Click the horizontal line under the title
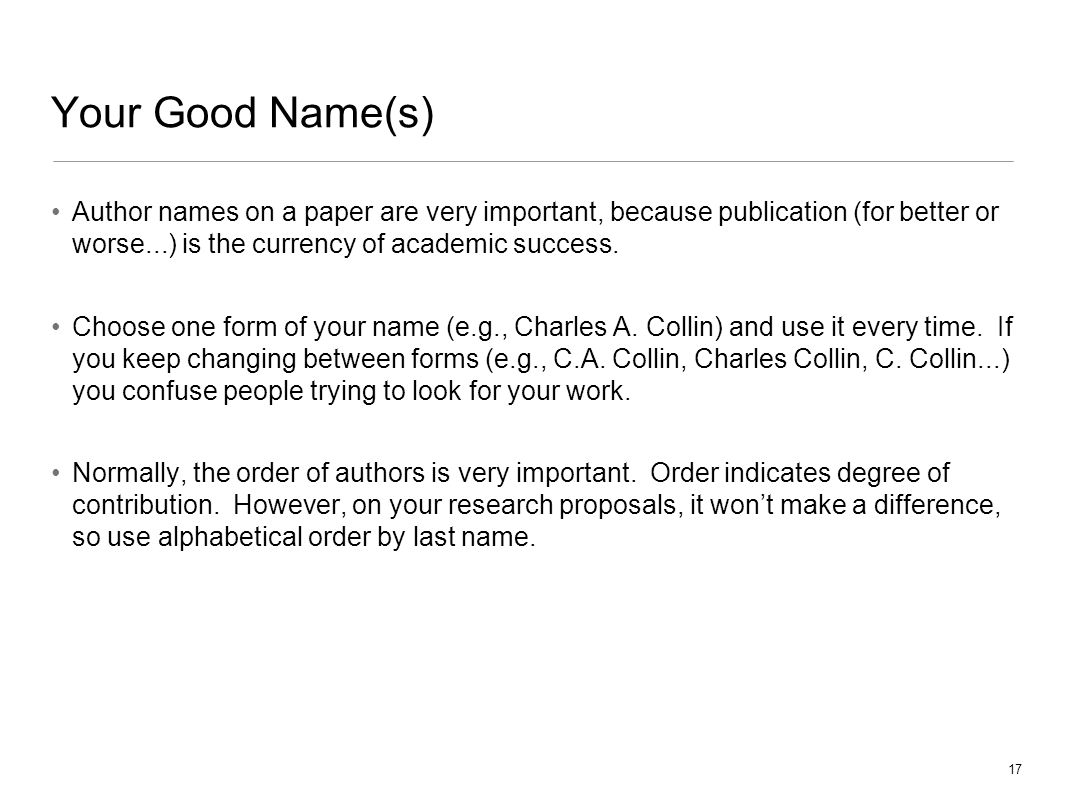The width and height of the screenshot is (1066, 800). click(x=533, y=162)
